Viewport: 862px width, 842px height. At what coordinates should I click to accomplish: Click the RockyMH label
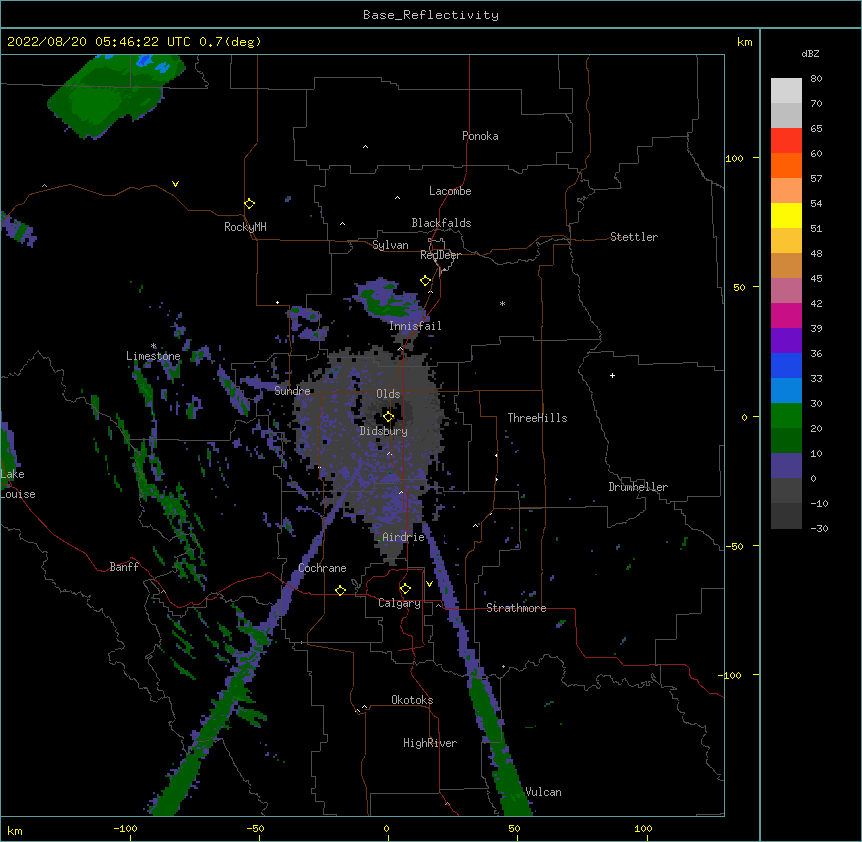tap(245, 227)
